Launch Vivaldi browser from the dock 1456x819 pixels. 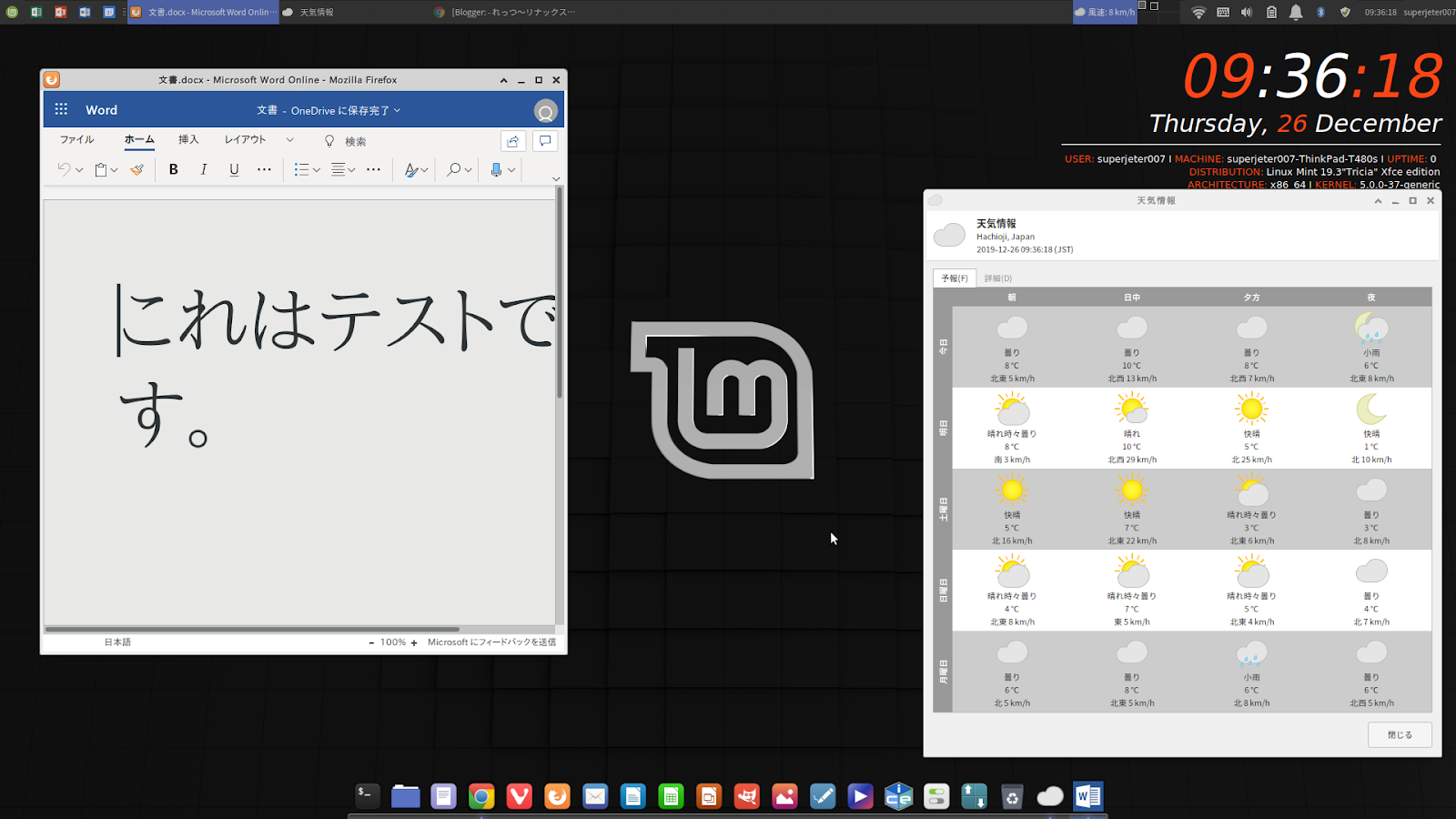(519, 797)
